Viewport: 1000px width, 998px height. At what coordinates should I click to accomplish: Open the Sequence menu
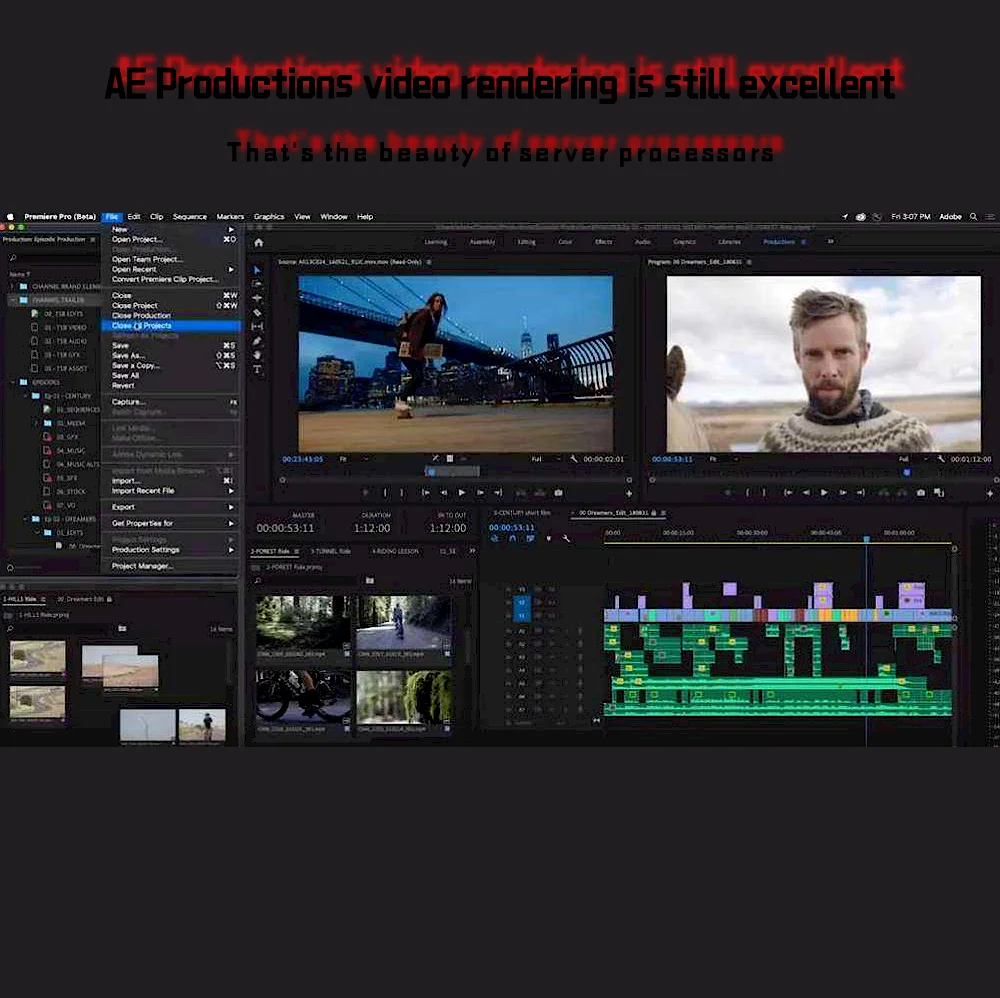(189, 217)
